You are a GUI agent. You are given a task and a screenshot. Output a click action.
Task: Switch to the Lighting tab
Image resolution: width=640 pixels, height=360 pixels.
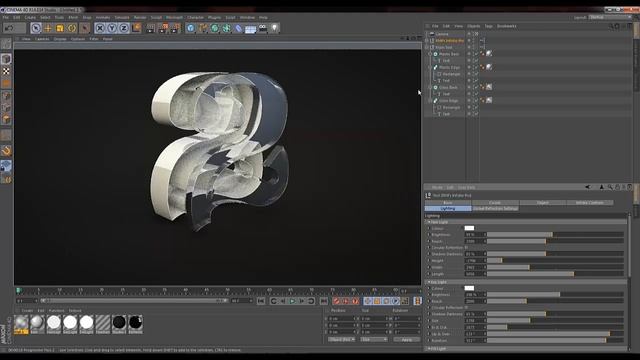448,209
